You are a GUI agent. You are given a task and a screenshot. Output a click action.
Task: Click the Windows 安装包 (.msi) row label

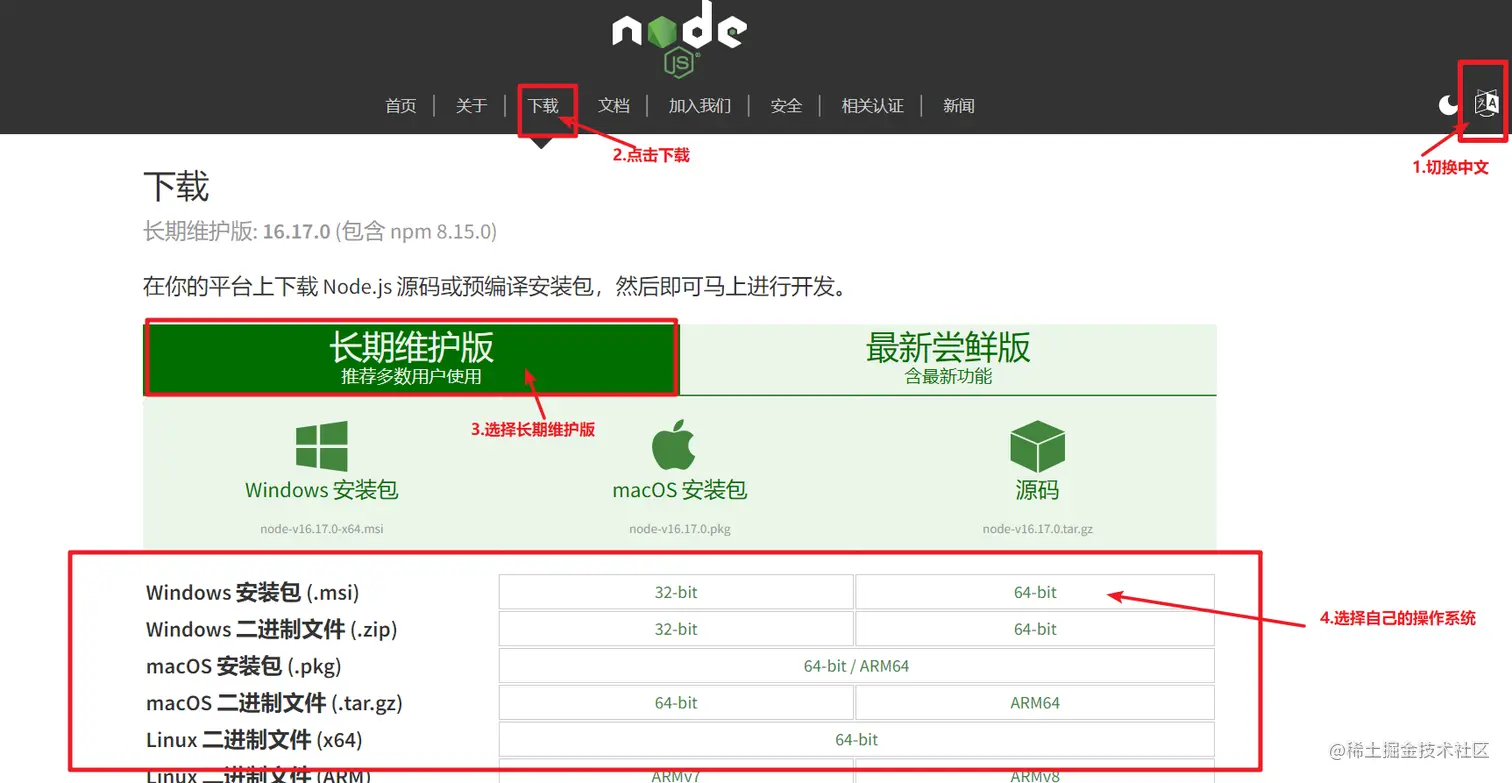(x=252, y=593)
